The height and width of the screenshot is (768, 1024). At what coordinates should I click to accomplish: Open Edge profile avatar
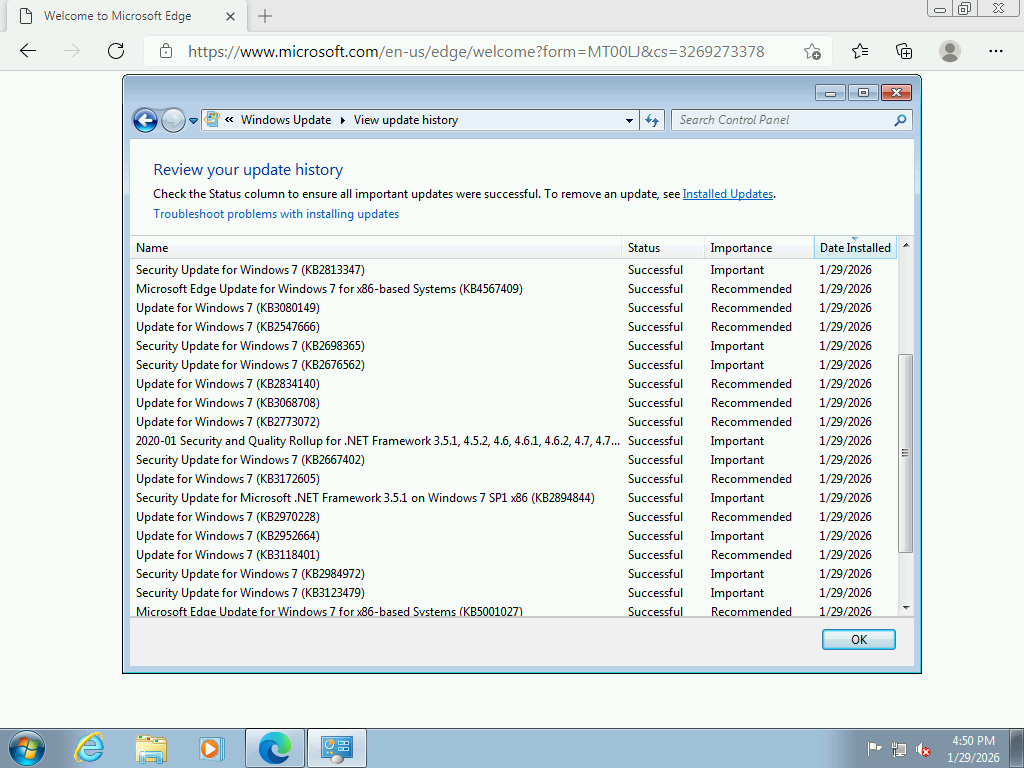click(950, 51)
